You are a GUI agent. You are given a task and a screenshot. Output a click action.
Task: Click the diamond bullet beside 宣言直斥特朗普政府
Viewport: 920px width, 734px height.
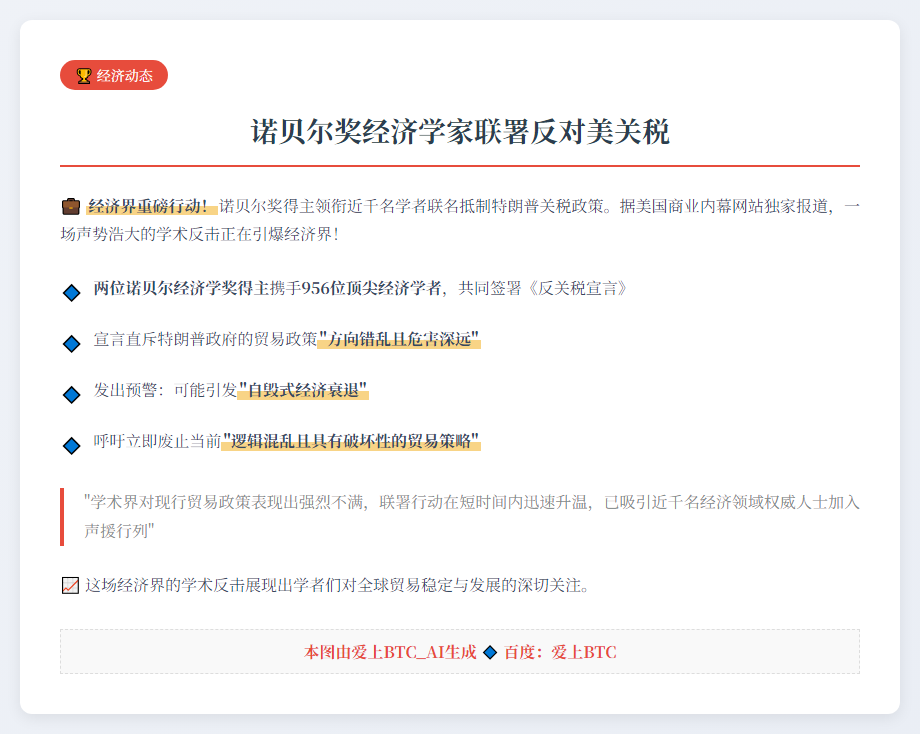pyautogui.click(x=72, y=343)
